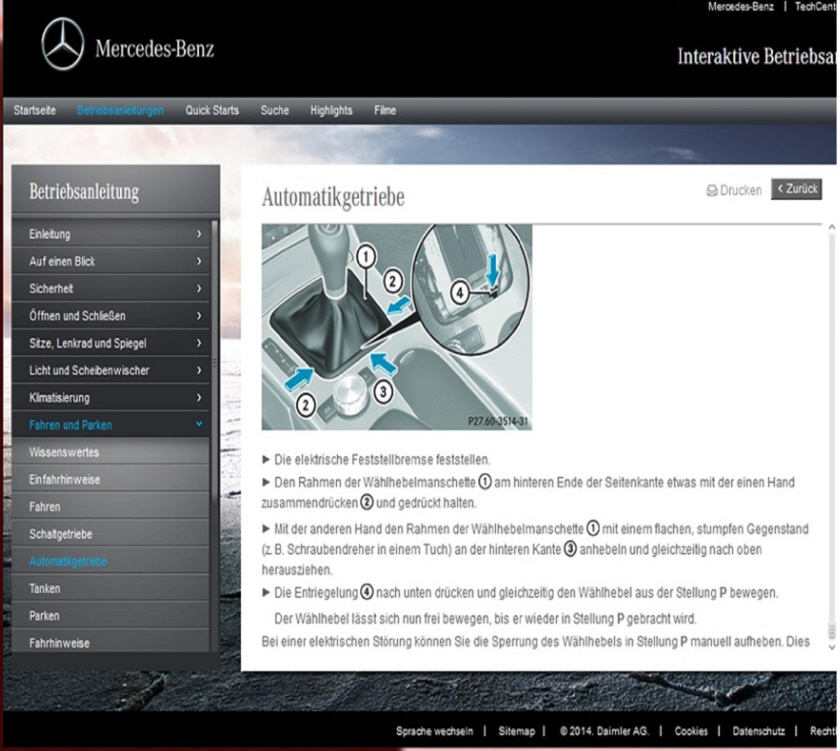This screenshot has height=751, width=840.
Task: Open the Filme navigation item
Action: (385, 110)
